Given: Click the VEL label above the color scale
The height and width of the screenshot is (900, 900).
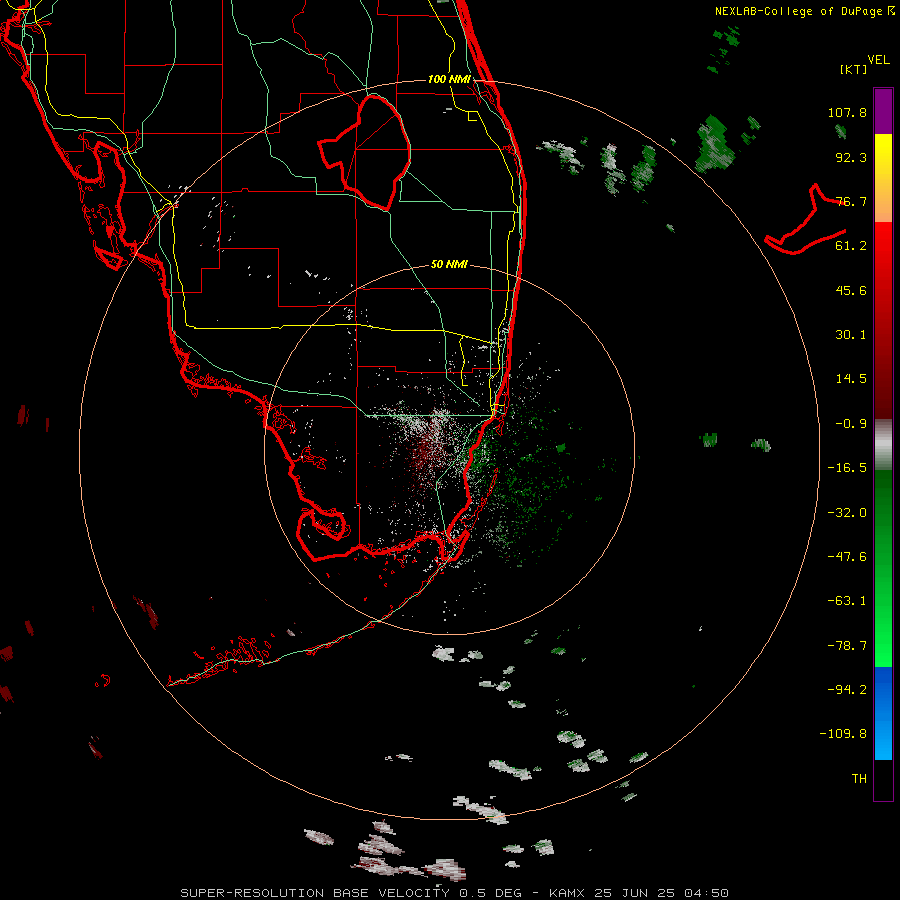Looking at the screenshot, I should 879,60.
